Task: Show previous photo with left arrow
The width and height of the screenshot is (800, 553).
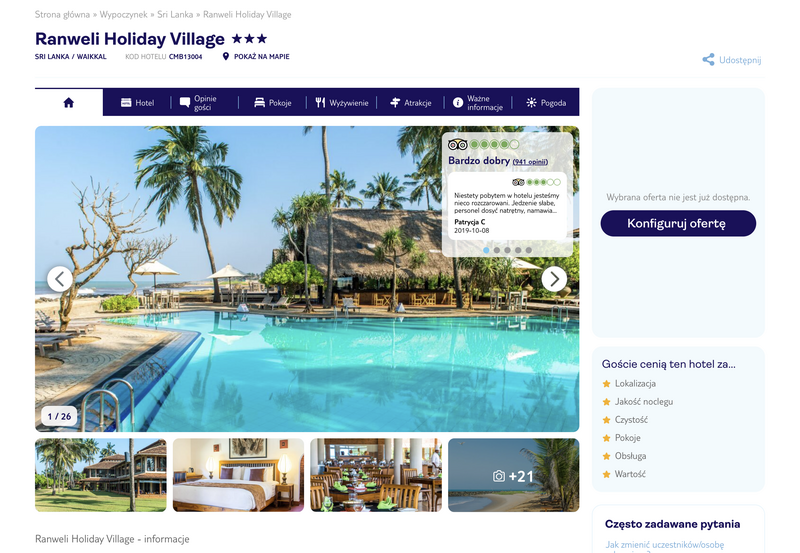Action: pyautogui.click(x=60, y=279)
